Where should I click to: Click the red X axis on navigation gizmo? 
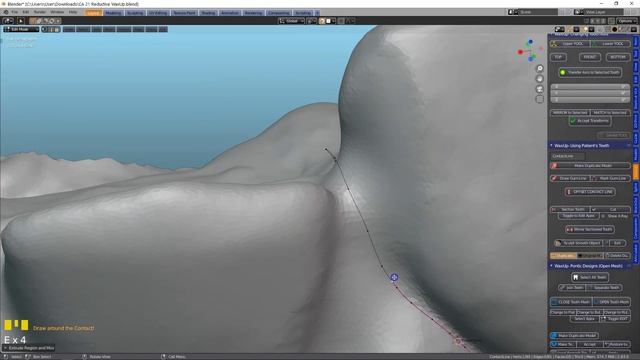point(520,52)
